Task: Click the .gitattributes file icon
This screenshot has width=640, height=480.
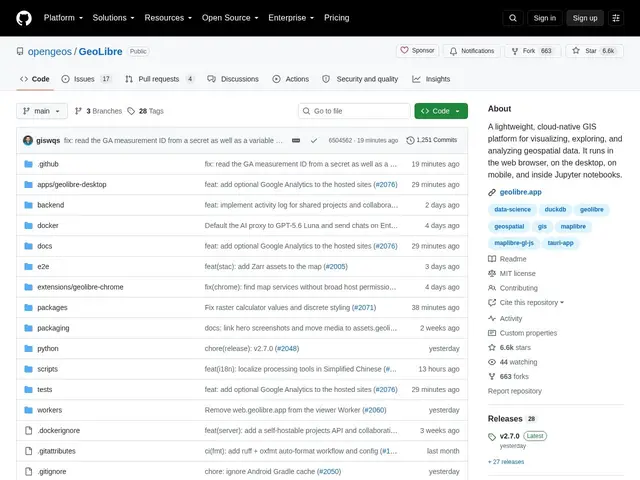Action: (x=28, y=451)
